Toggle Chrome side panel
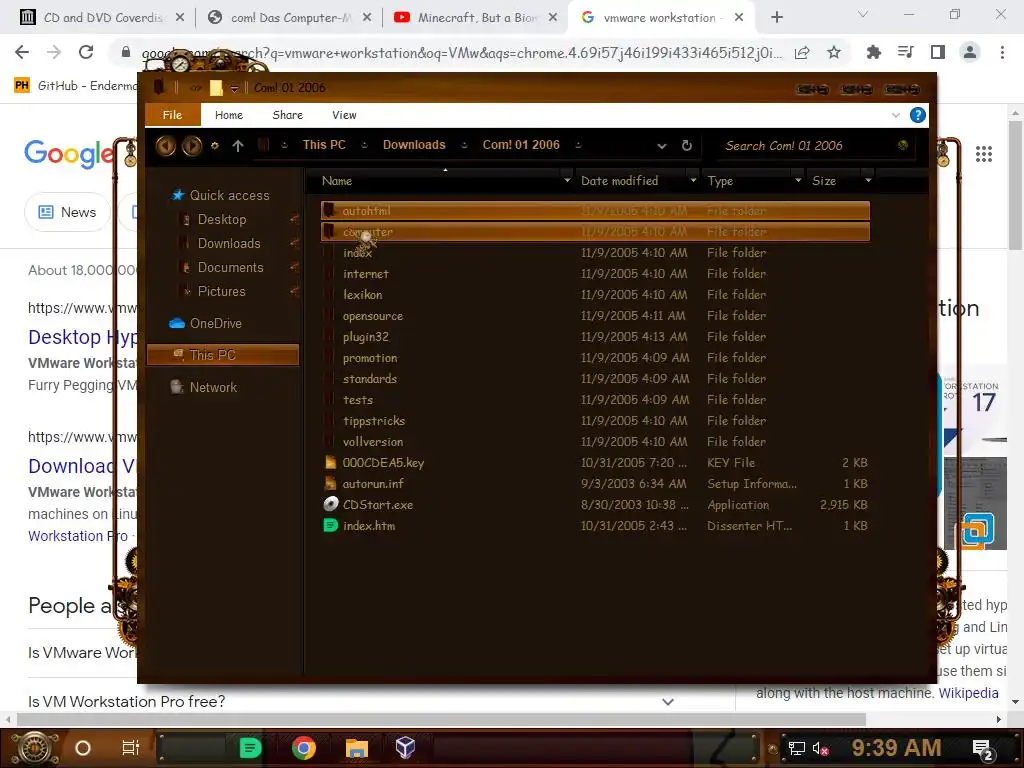This screenshot has height=768, width=1024. (938, 52)
